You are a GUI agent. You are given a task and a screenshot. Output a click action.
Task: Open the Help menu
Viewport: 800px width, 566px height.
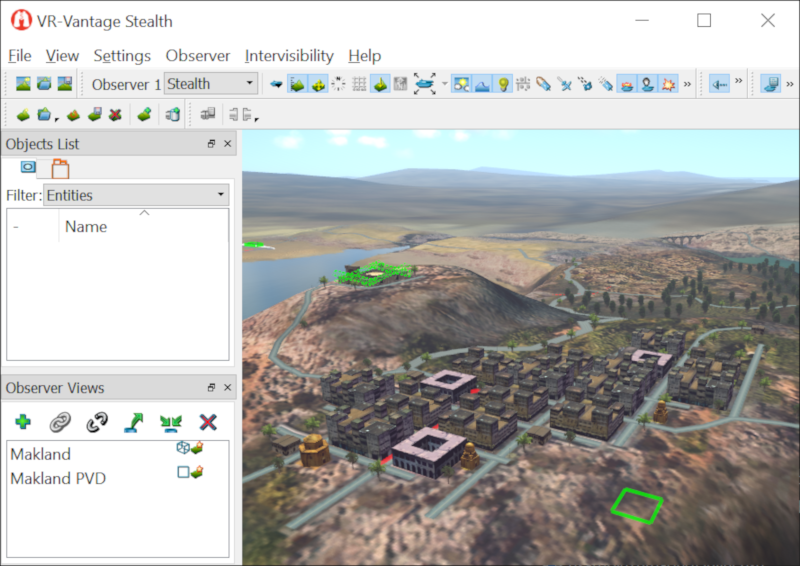pos(365,56)
